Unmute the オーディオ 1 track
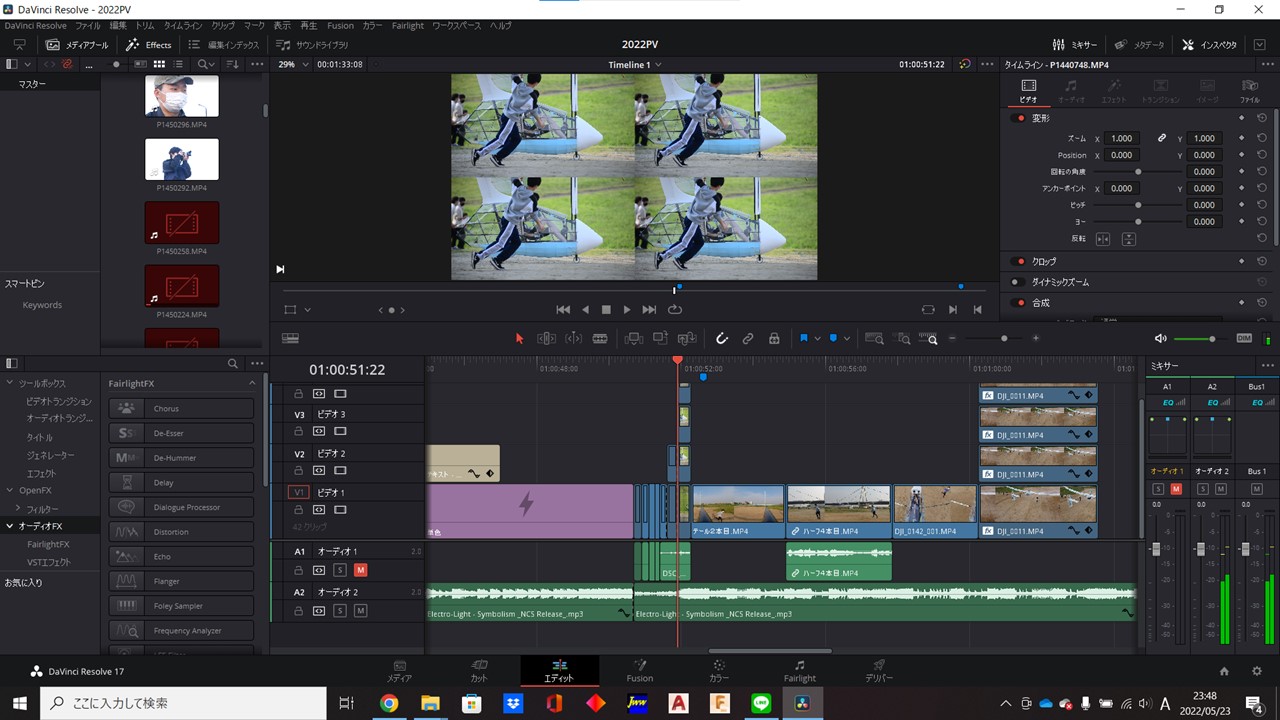This screenshot has width=1280, height=720. [360, 570]
